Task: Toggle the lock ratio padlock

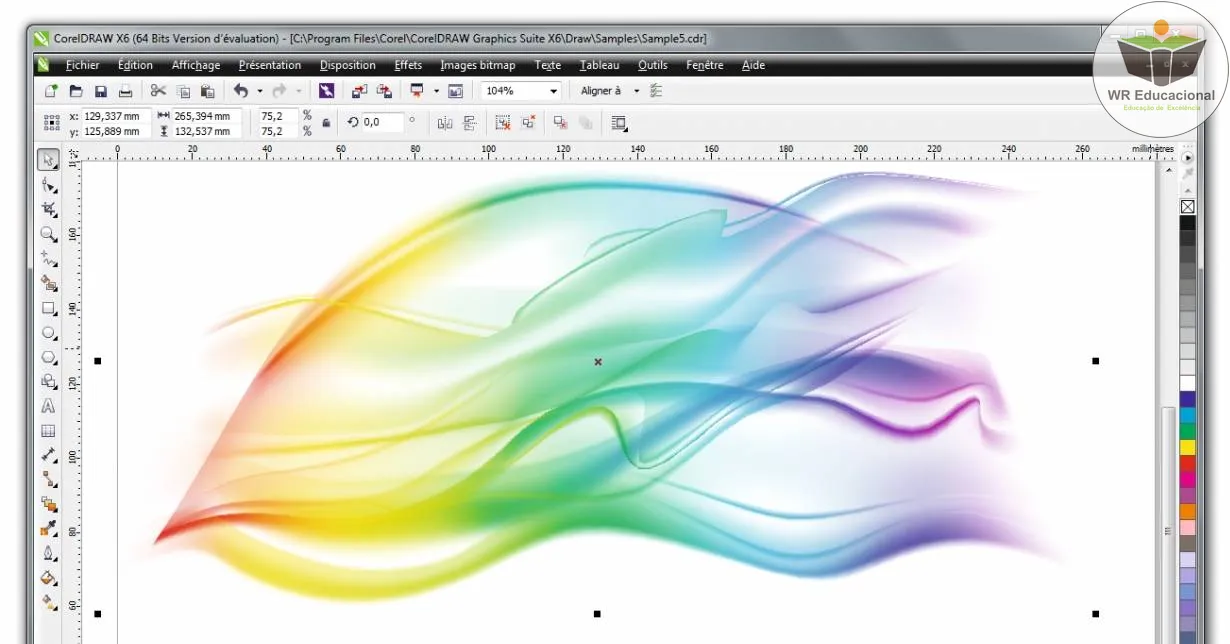Action: (x=326, y=123)
